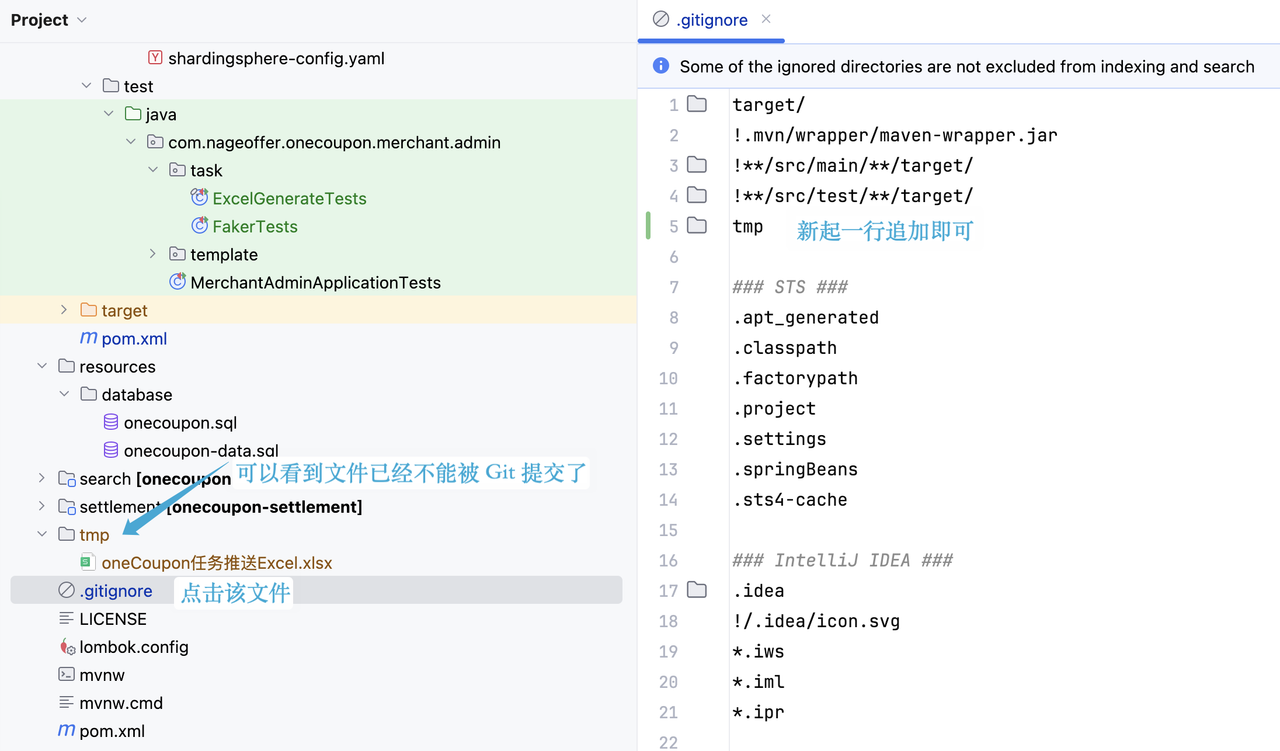Expand the search module

[42, 478]
